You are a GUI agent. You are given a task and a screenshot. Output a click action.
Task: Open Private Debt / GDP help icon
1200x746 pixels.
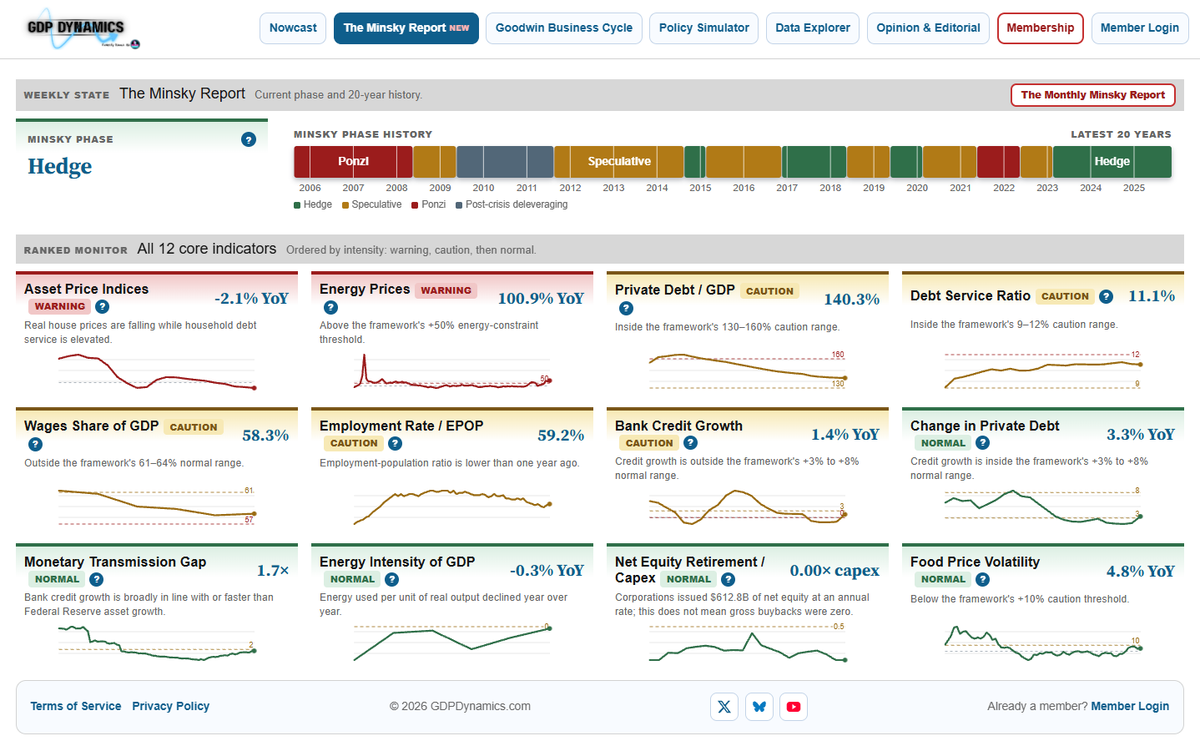click(627, 308)
